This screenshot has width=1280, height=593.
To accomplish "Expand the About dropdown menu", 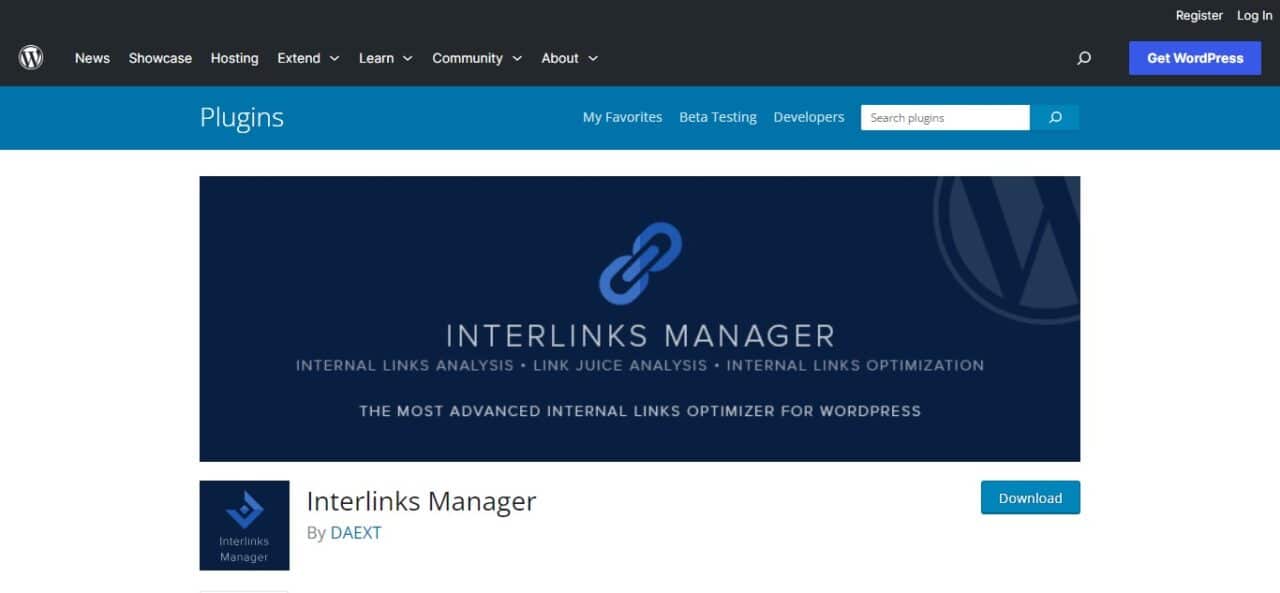I will 570,58.
